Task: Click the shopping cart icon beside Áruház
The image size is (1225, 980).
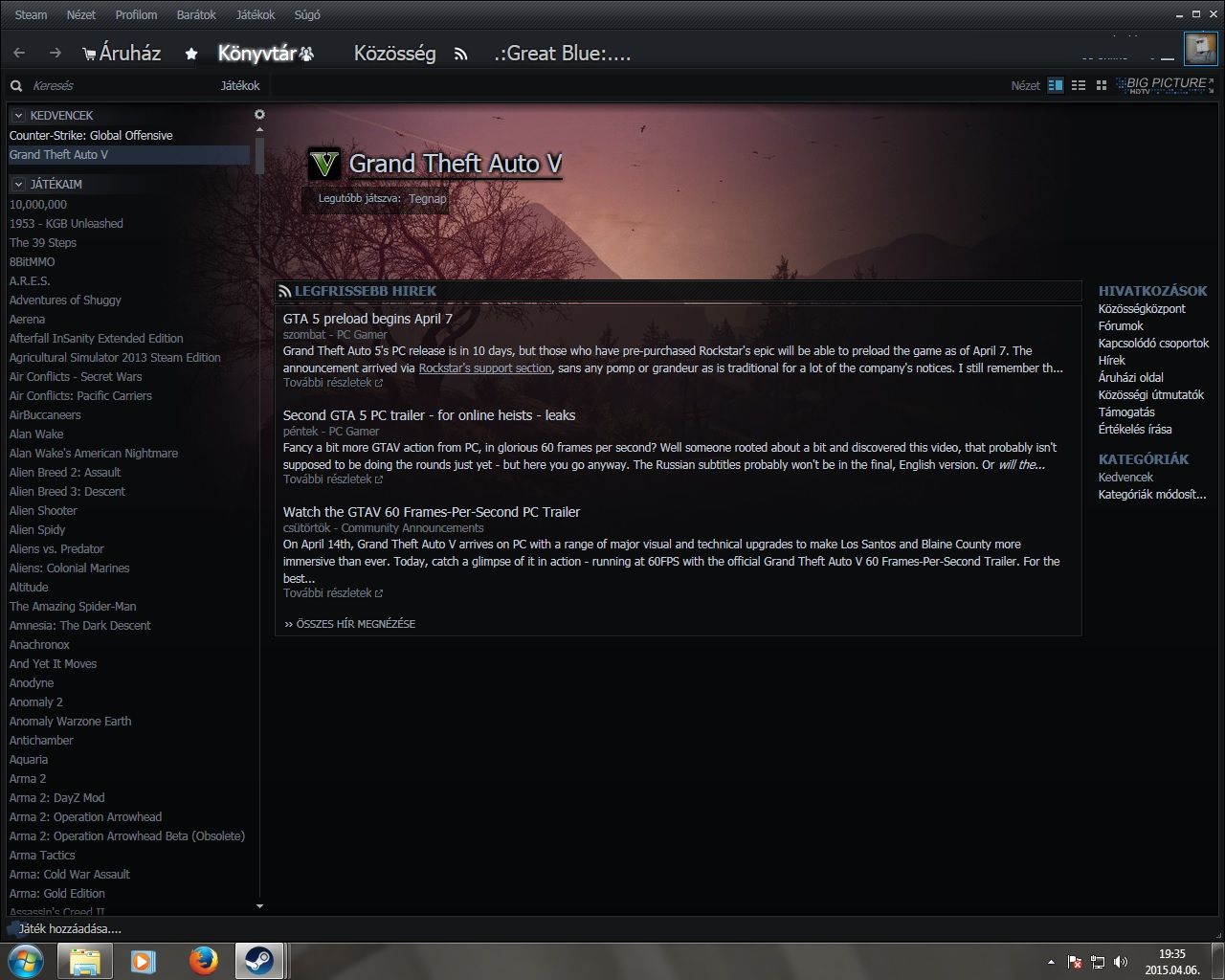Action: click(89, 55)
